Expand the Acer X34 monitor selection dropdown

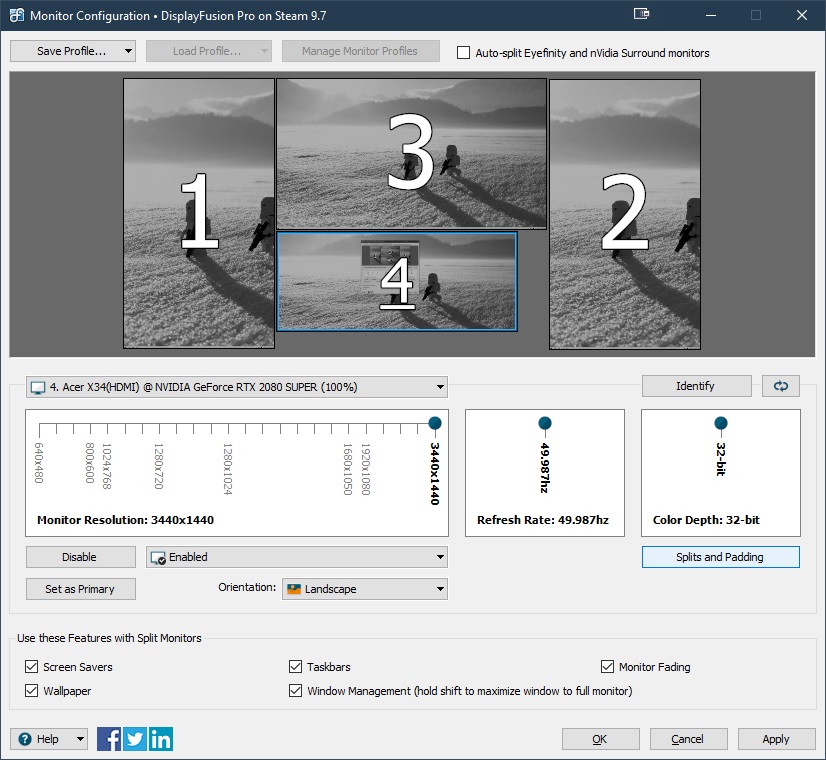(236, 387)
